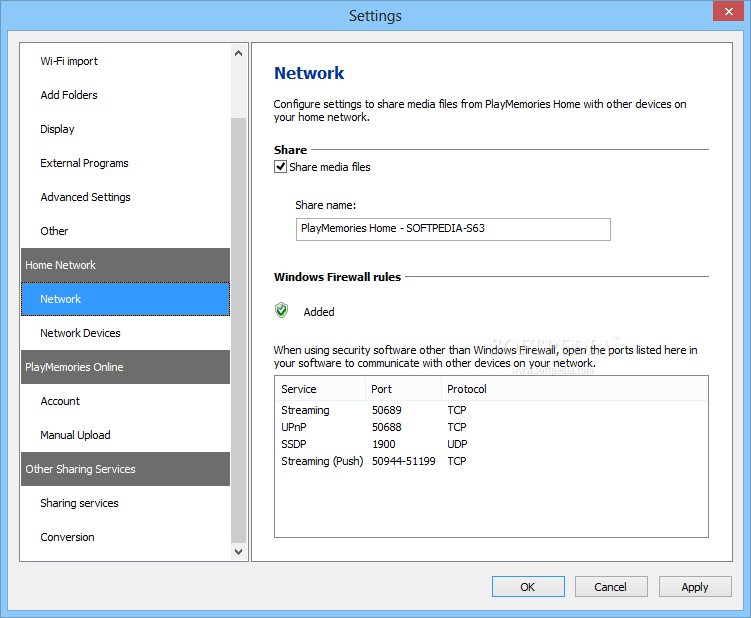Screen dimensions: 751x618
Task: Select the UPnP service row
Action: point(491,427)
